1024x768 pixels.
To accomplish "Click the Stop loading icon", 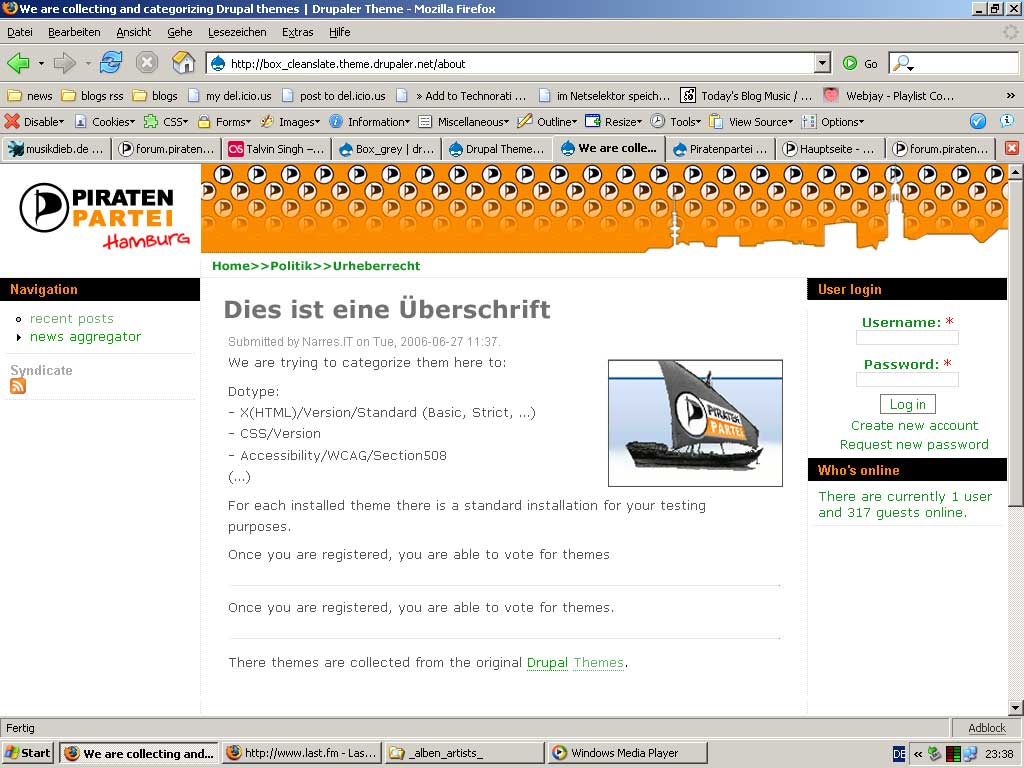I will pos(147,63).
